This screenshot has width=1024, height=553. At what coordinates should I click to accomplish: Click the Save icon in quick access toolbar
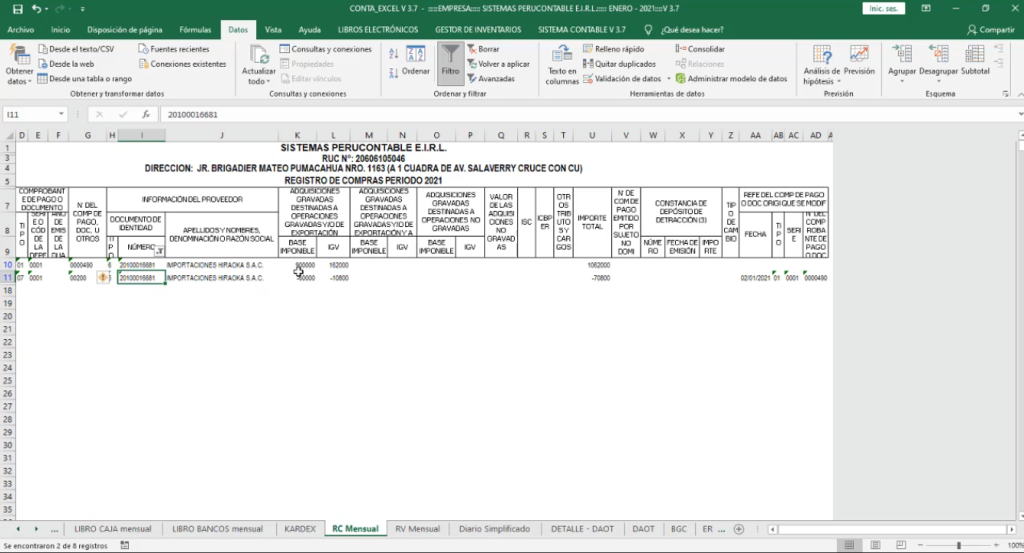(x=18, y=8)
